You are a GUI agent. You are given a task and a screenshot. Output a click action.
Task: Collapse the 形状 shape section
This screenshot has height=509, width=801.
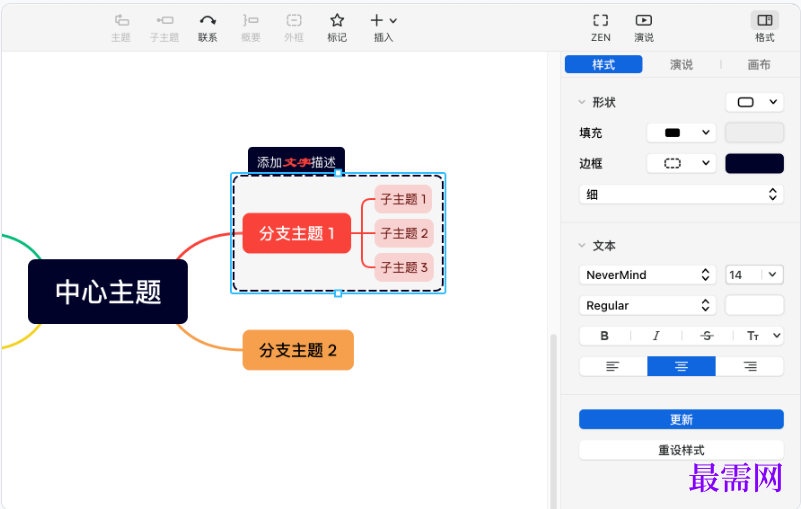(582, 102)
